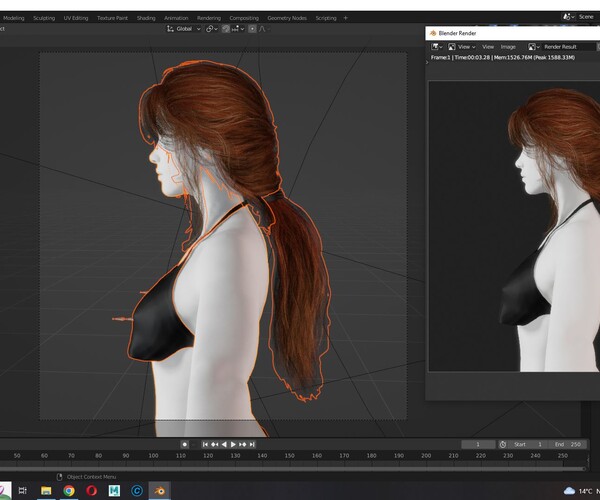Jump to the last frame
Image resolution: width=600 pixels, height=500 pixels.
tap(252, 445)
